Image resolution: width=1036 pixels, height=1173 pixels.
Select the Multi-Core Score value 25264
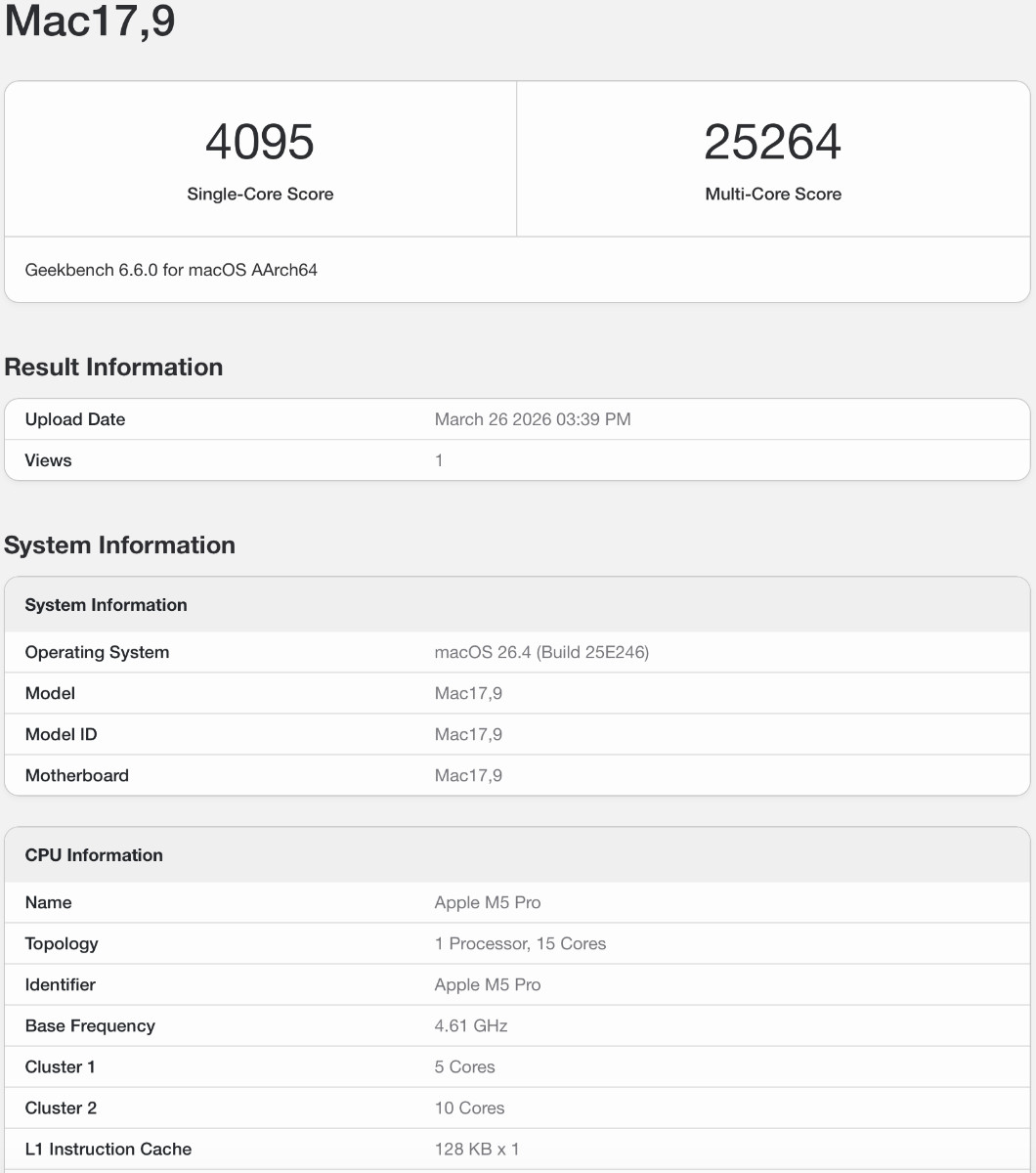pyautogui.click(x=773, y=143)
